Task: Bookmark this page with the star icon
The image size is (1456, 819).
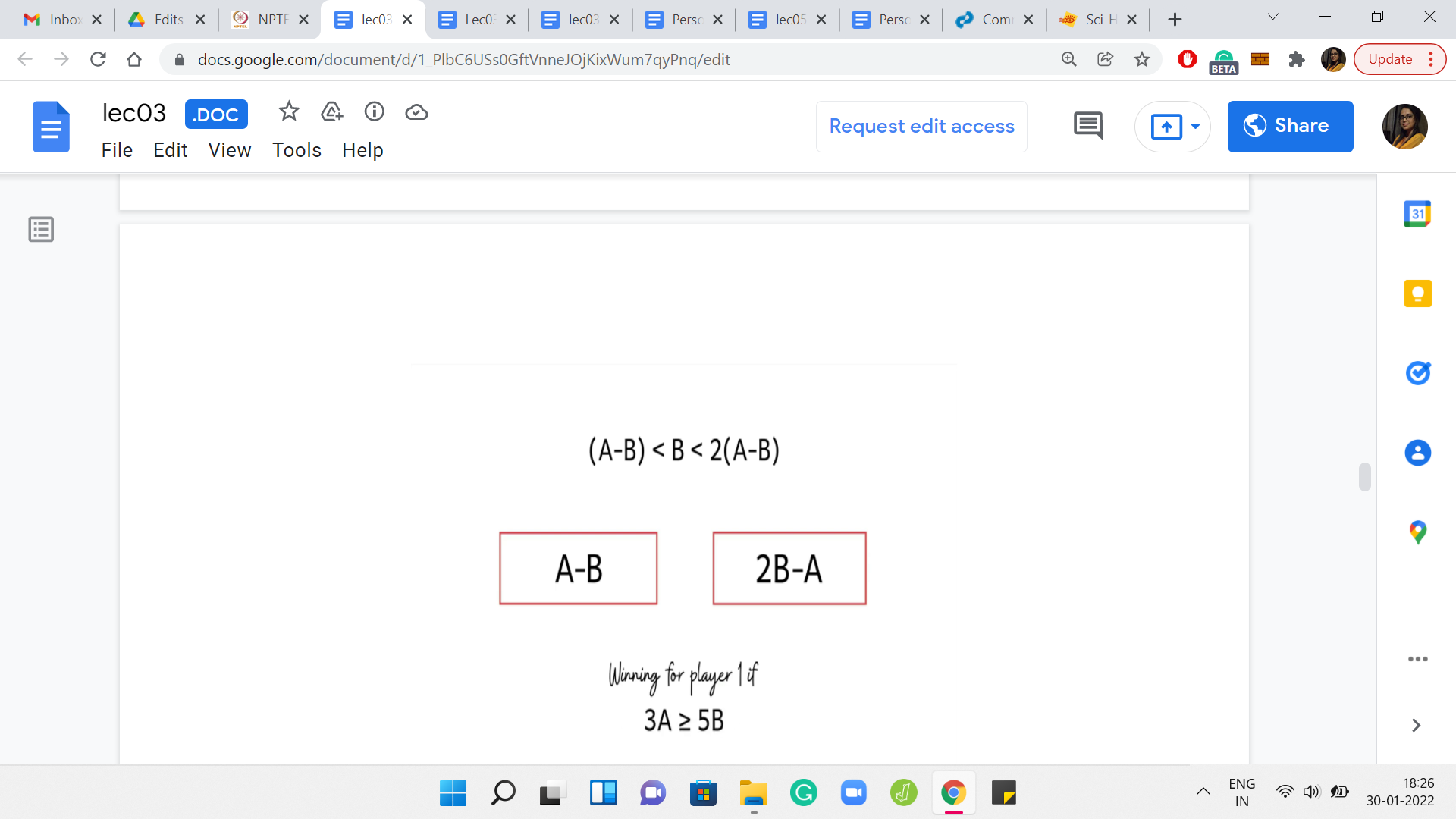Action: point(1141,59)
